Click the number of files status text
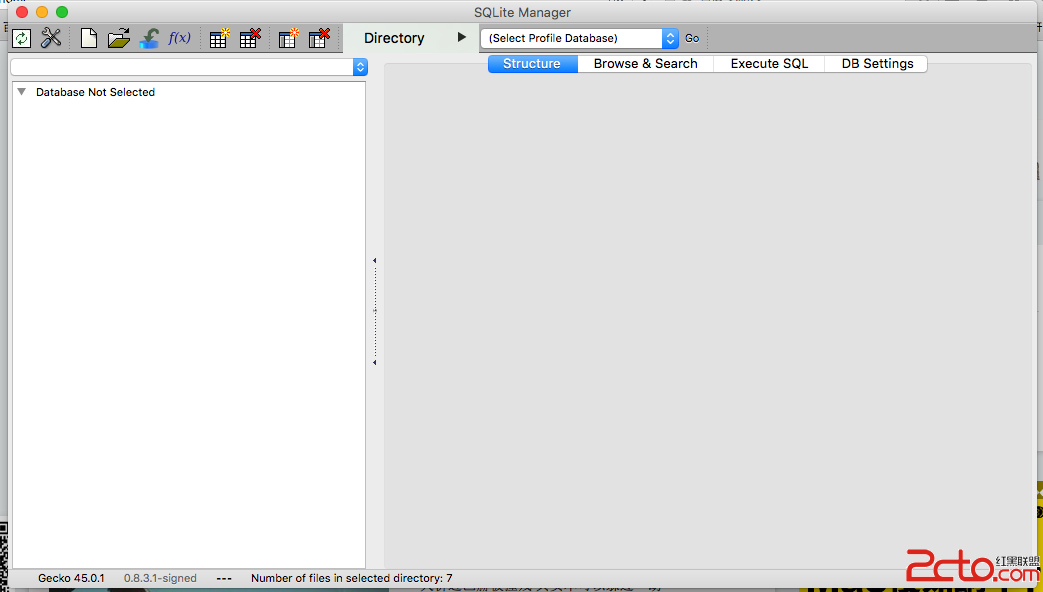Image resolution: width=1043 pixels, height=592 pixels. (351, 578)
